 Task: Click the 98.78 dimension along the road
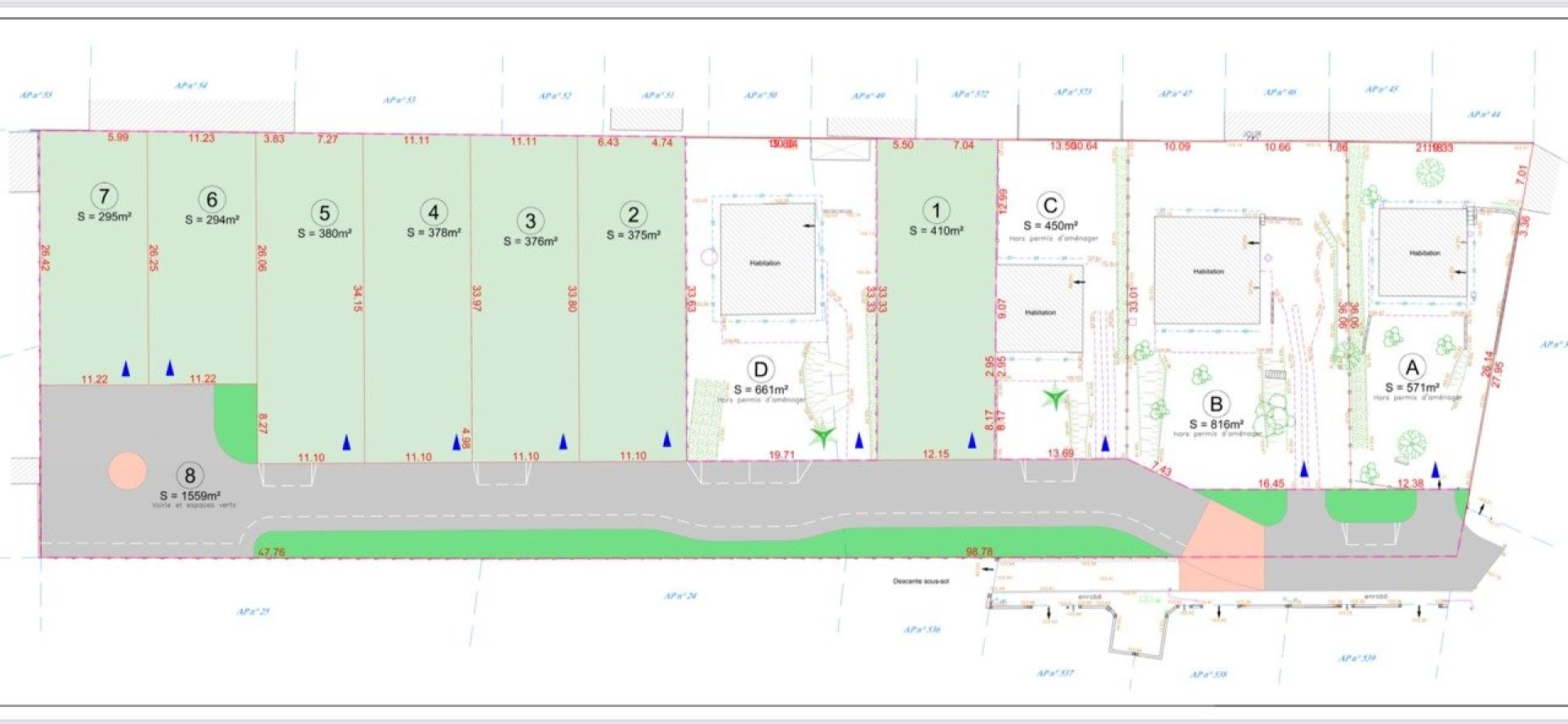(x=979, y=552)
